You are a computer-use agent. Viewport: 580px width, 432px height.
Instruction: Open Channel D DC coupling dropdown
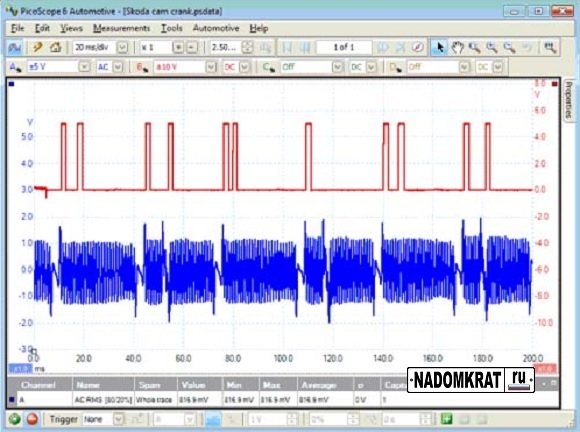click(498, 67)
